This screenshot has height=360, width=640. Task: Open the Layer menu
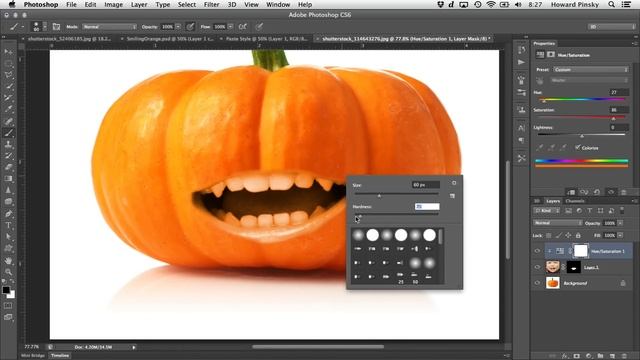coord(139,4)
